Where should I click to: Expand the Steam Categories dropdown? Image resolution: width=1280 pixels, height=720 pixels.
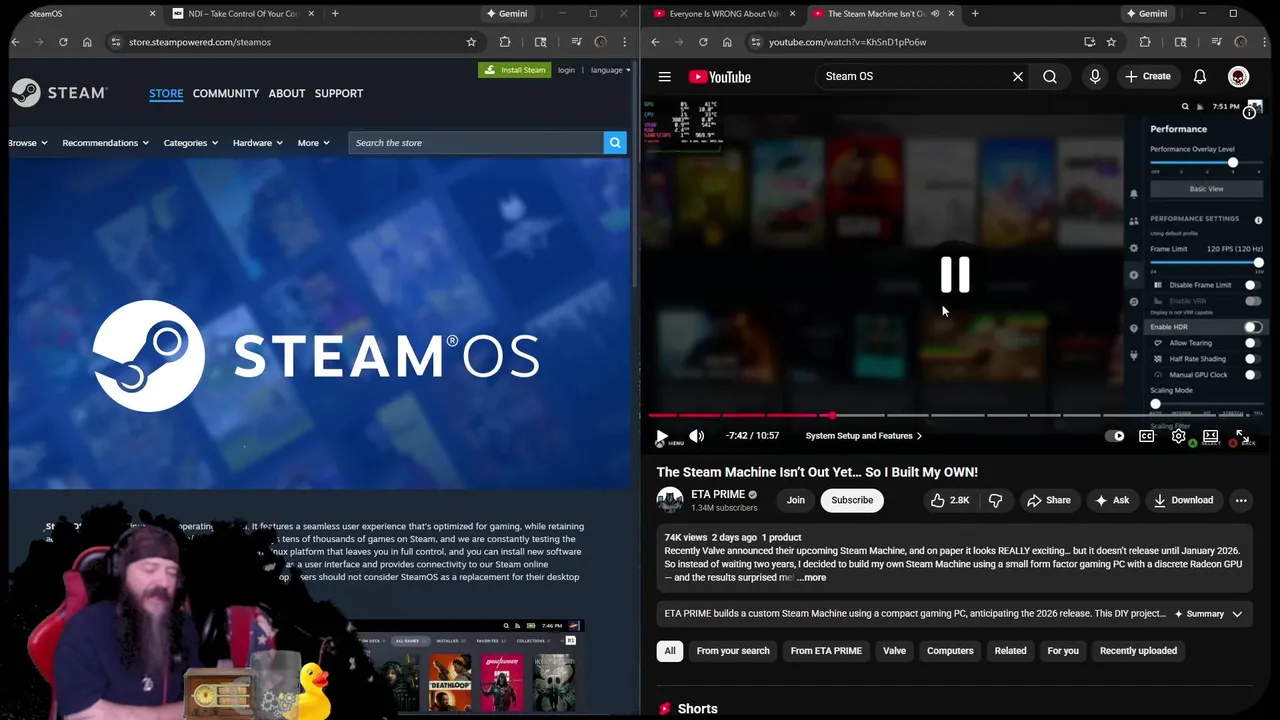point(191,143)
